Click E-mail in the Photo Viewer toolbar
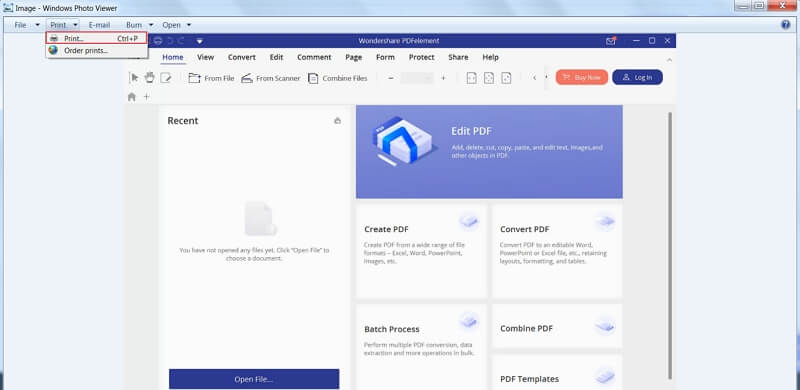 point(99,25)
